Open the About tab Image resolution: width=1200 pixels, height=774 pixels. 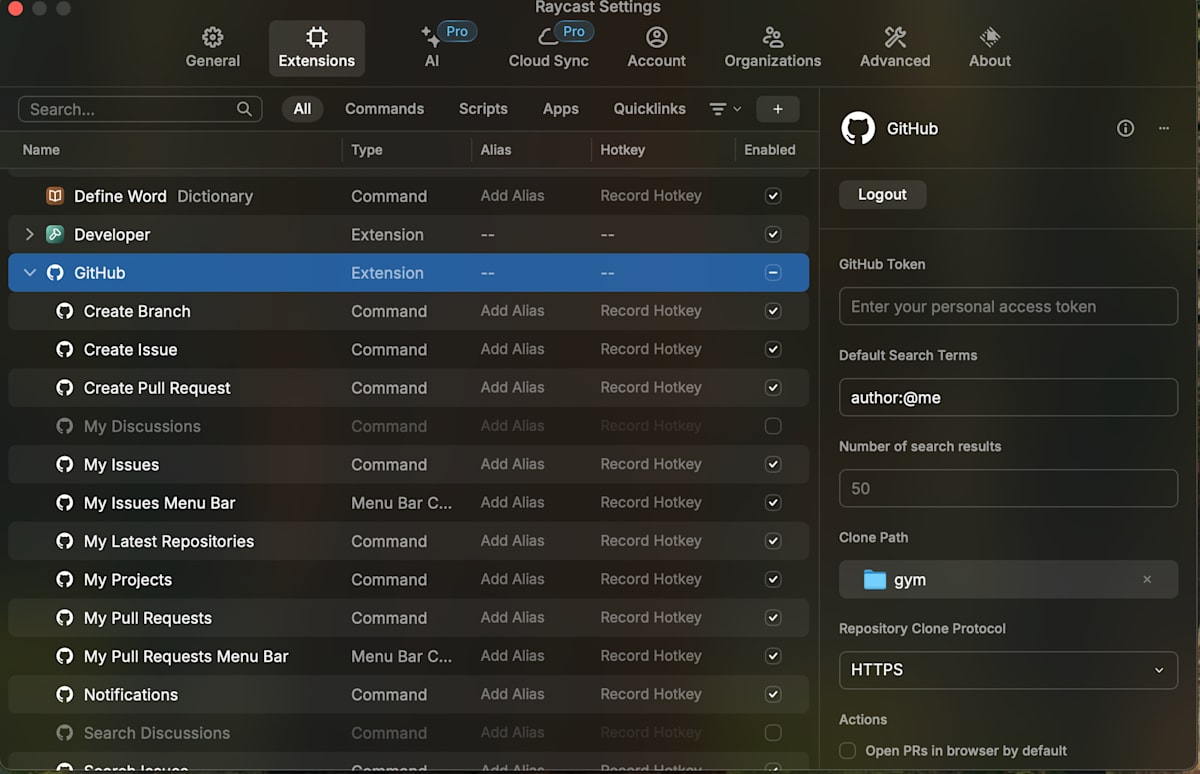989,48
